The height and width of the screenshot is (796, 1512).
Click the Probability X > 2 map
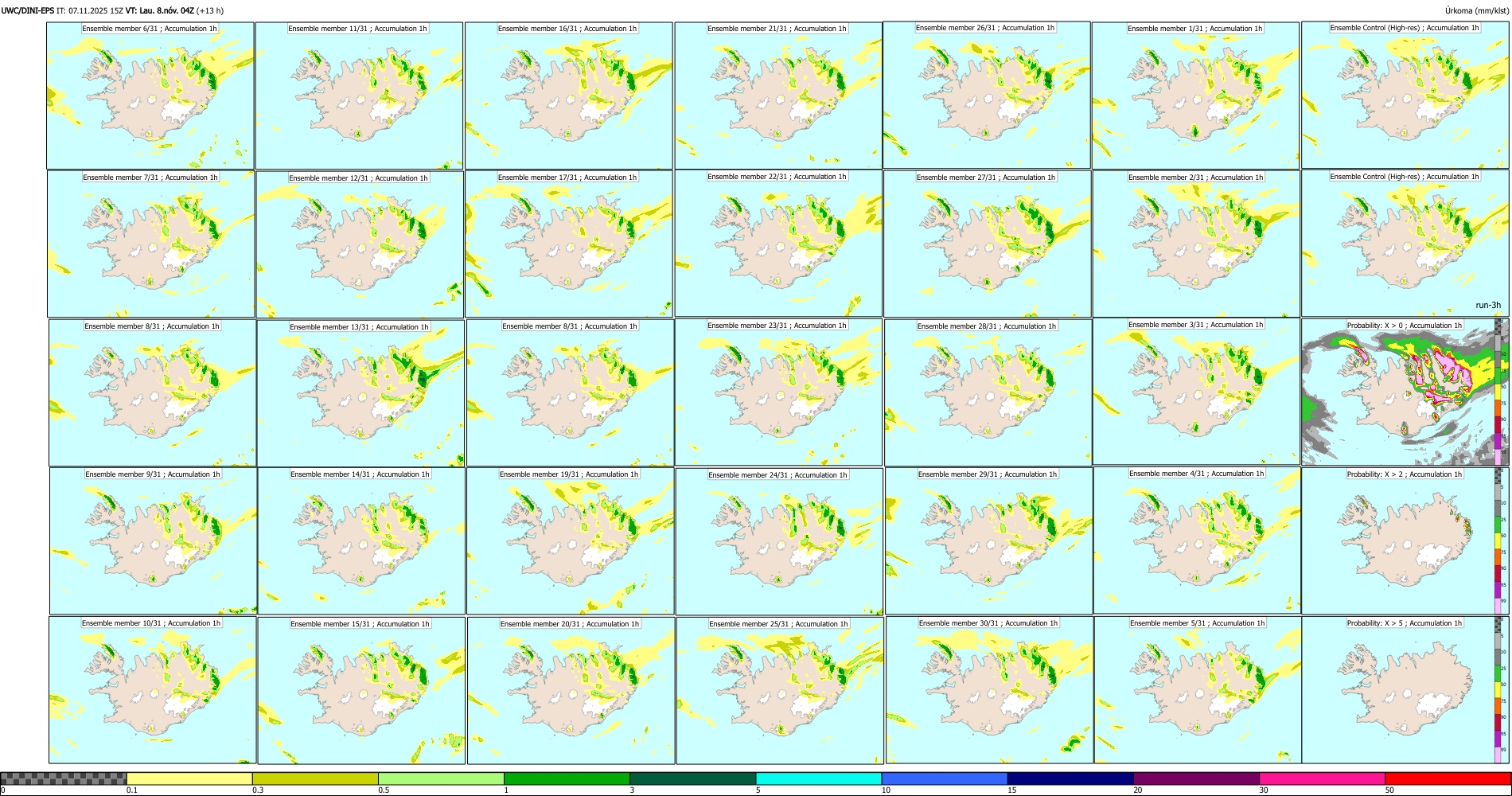coord(1405,541)
